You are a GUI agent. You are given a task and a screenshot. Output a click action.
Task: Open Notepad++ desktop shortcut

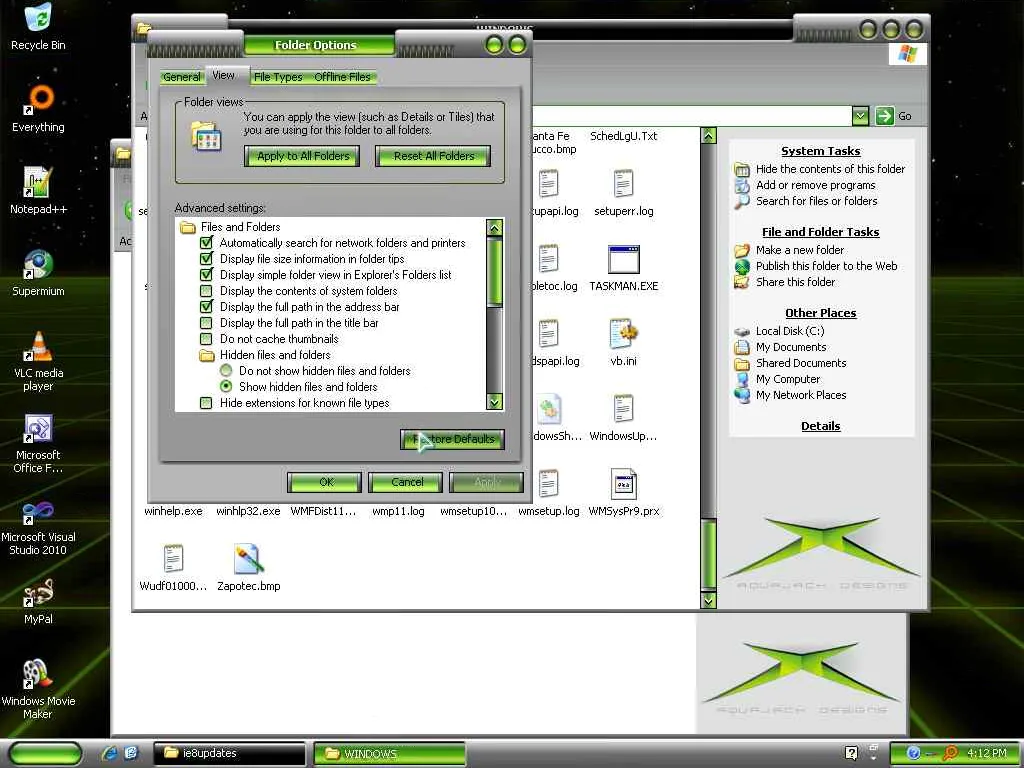pos(37,182)
